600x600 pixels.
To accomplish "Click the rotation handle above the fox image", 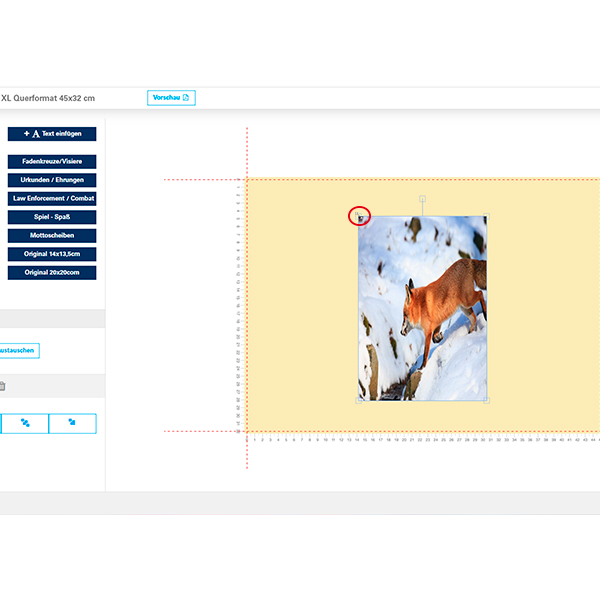I will click(x=423, y=199).
